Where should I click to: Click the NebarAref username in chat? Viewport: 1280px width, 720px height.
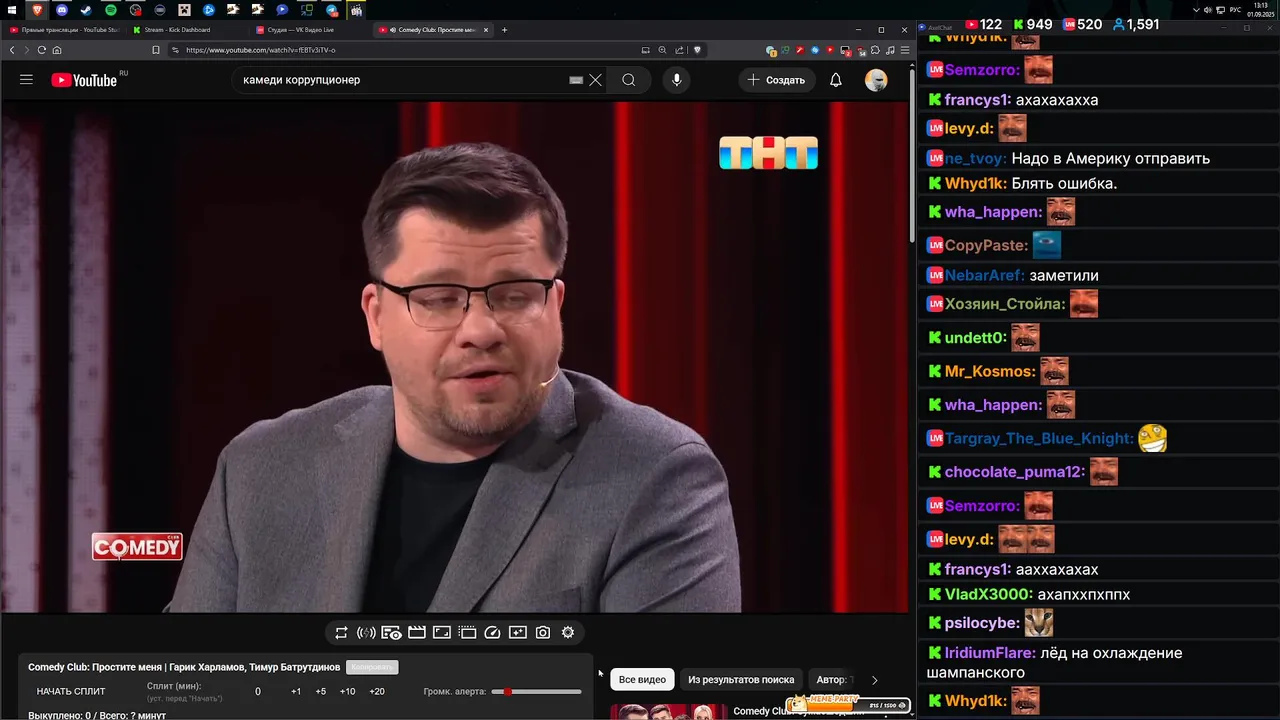point(984,275)
